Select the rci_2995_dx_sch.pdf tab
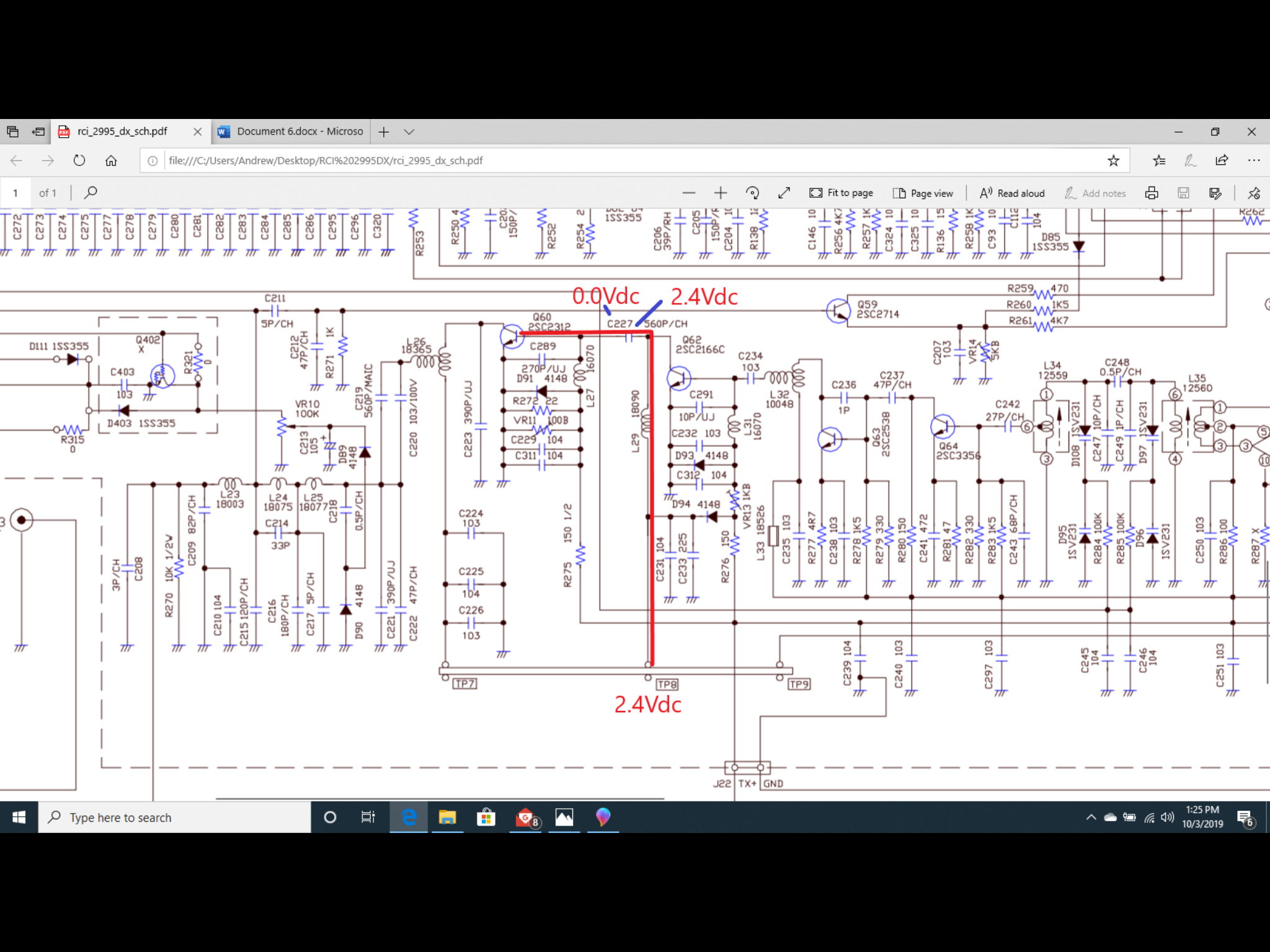 pos(122,131)
